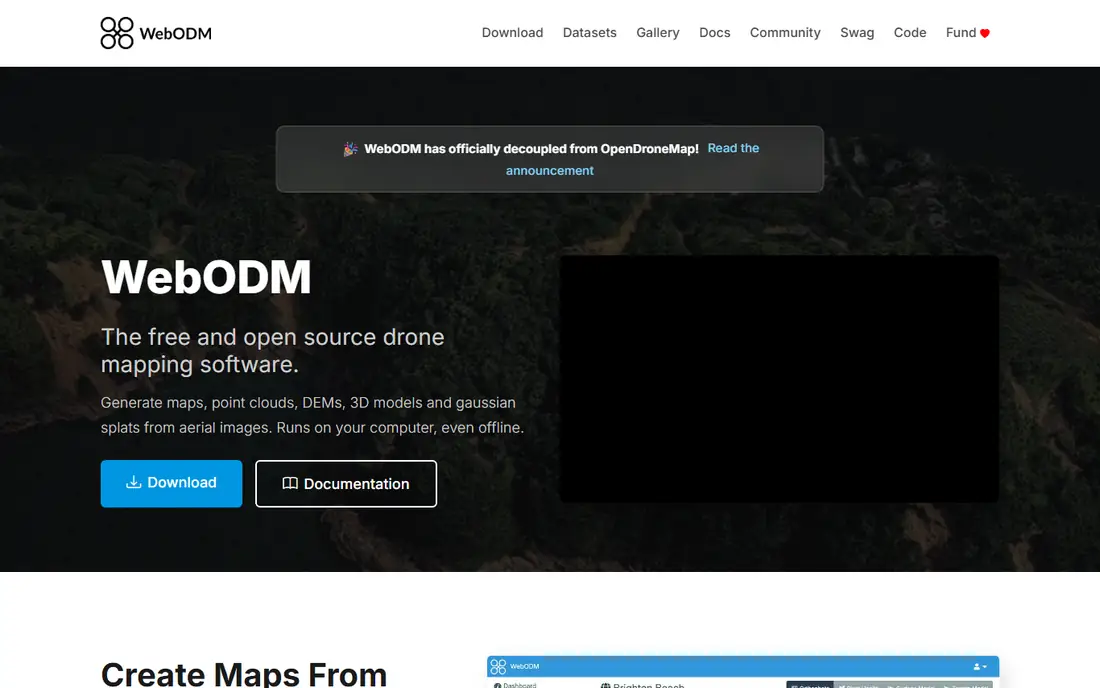Open the Download nav item

click(512, 33)
